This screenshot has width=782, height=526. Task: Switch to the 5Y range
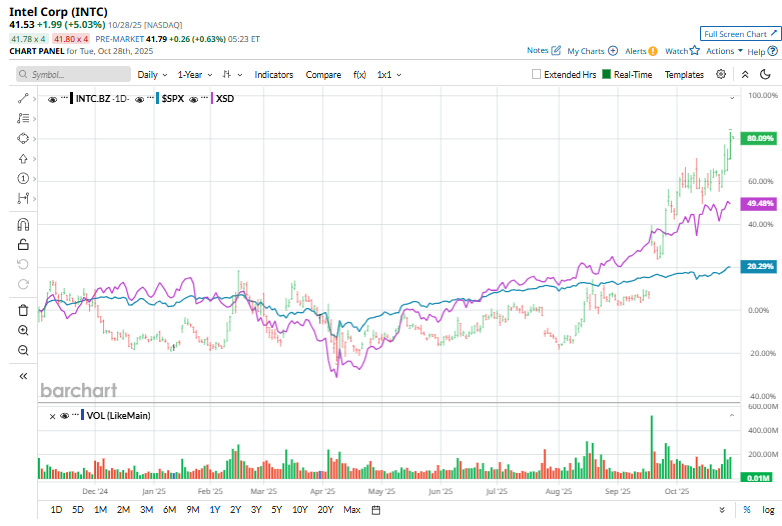pos(276,509)
